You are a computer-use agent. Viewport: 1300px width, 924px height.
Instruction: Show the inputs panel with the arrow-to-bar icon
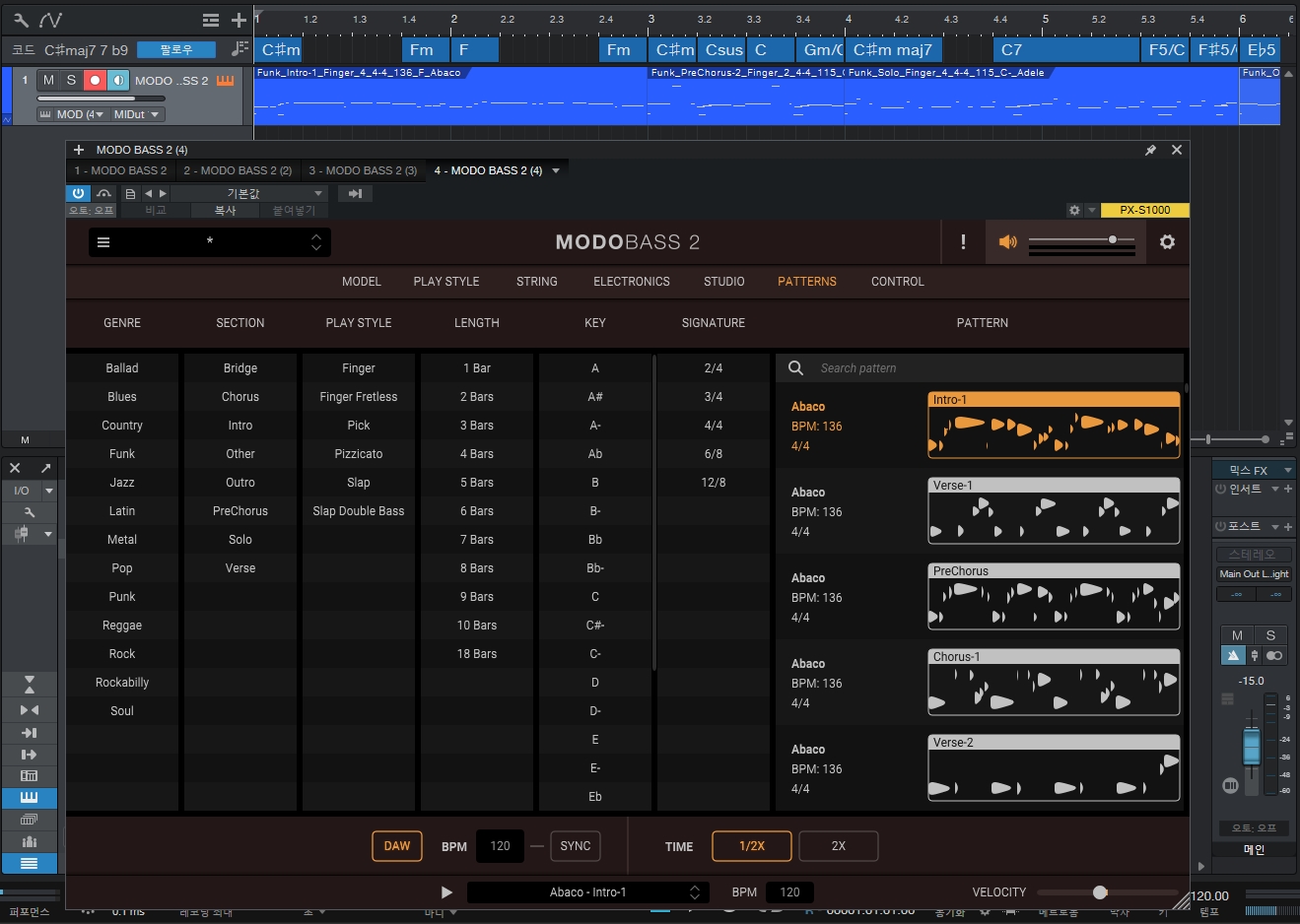click(30, 732)
